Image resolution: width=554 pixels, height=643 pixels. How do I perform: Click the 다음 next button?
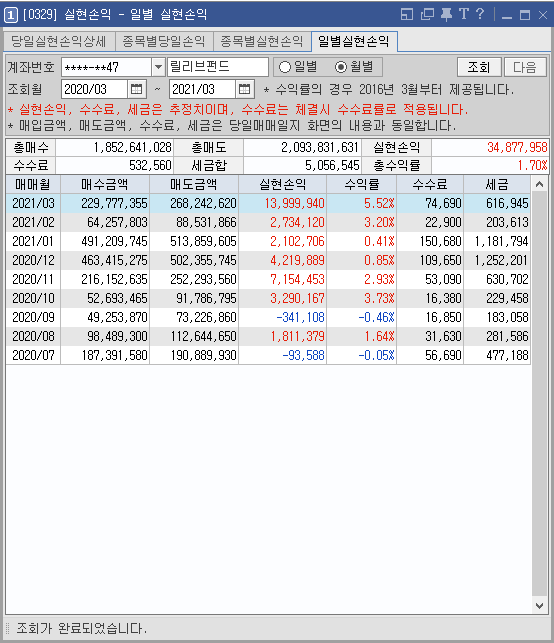pyautogui.click(x=525, y=67)
